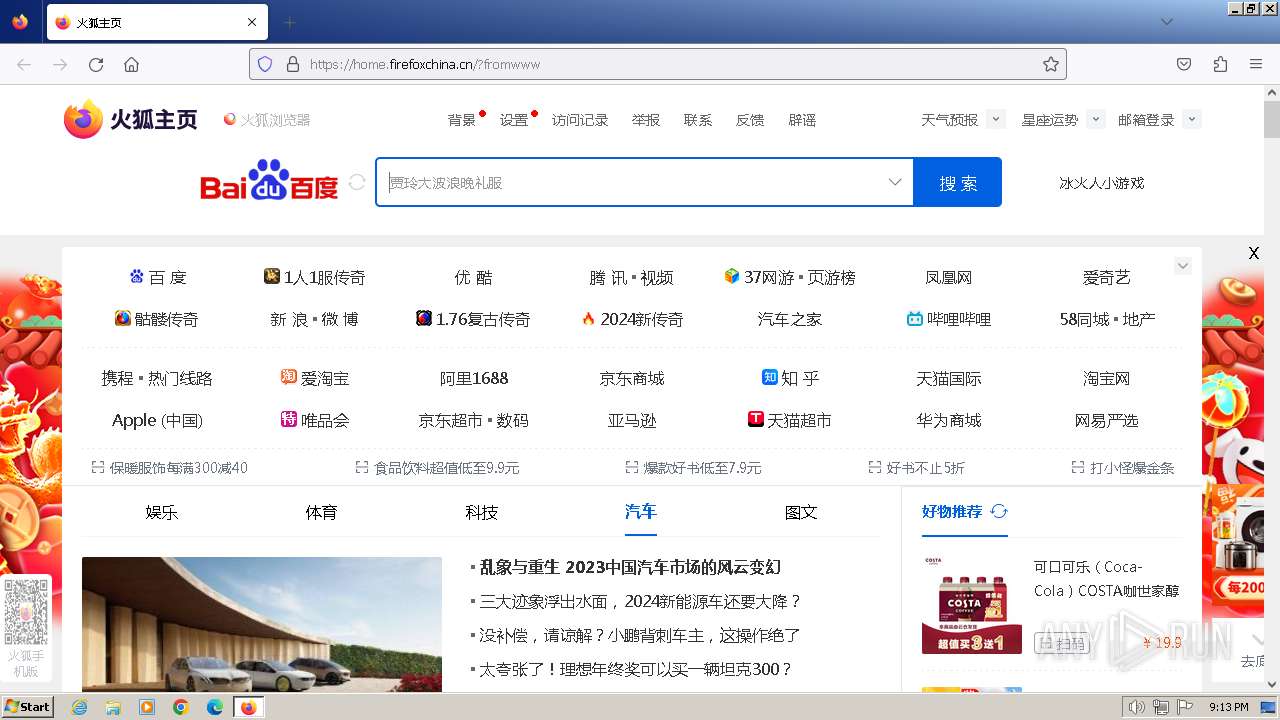1280x720 pixels.
Task: Expand the 天气预报 dropdown
Action: (995, 119)
